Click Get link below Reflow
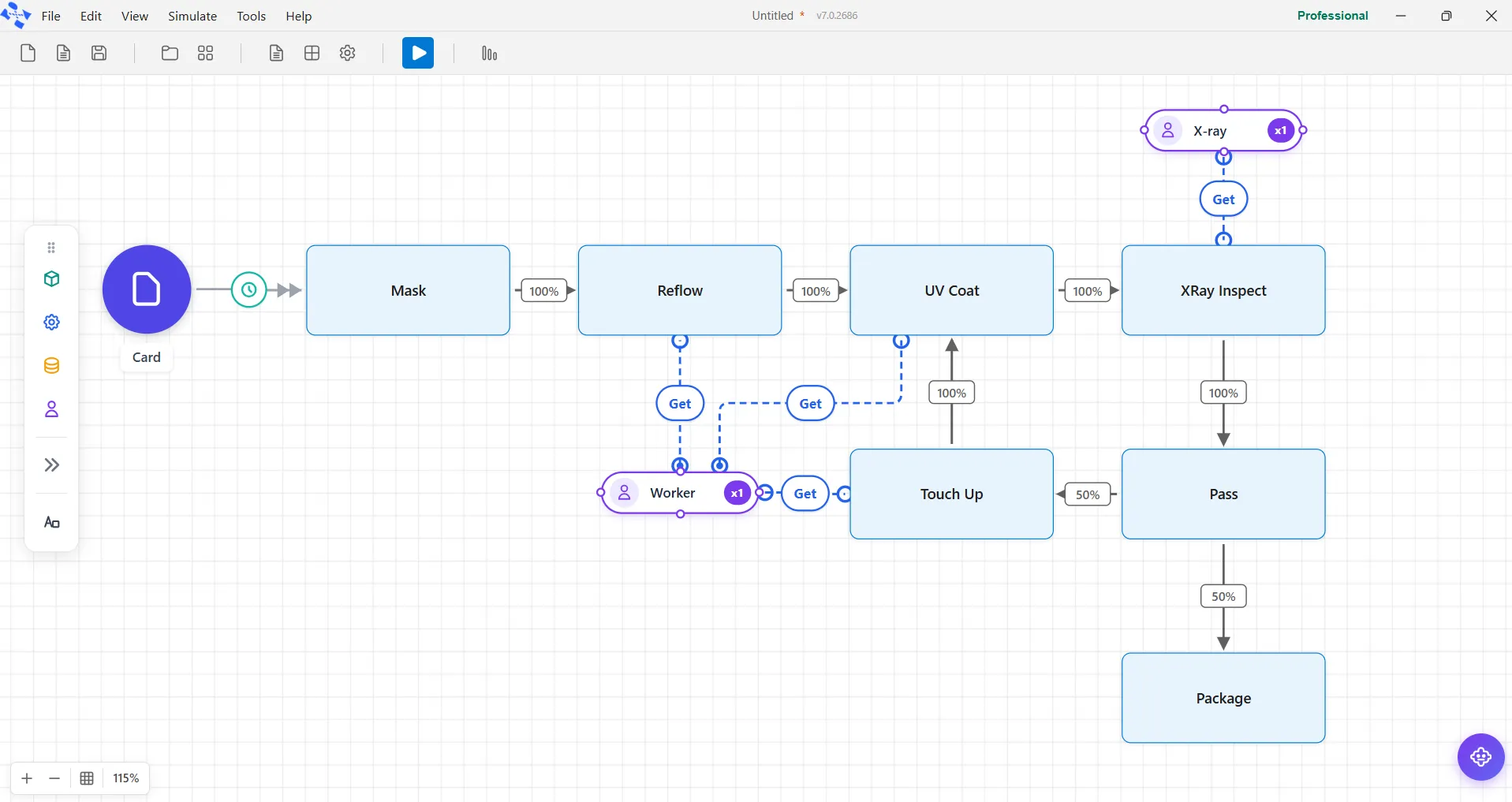The image size is (1512, 802). [x=680, y=404]
